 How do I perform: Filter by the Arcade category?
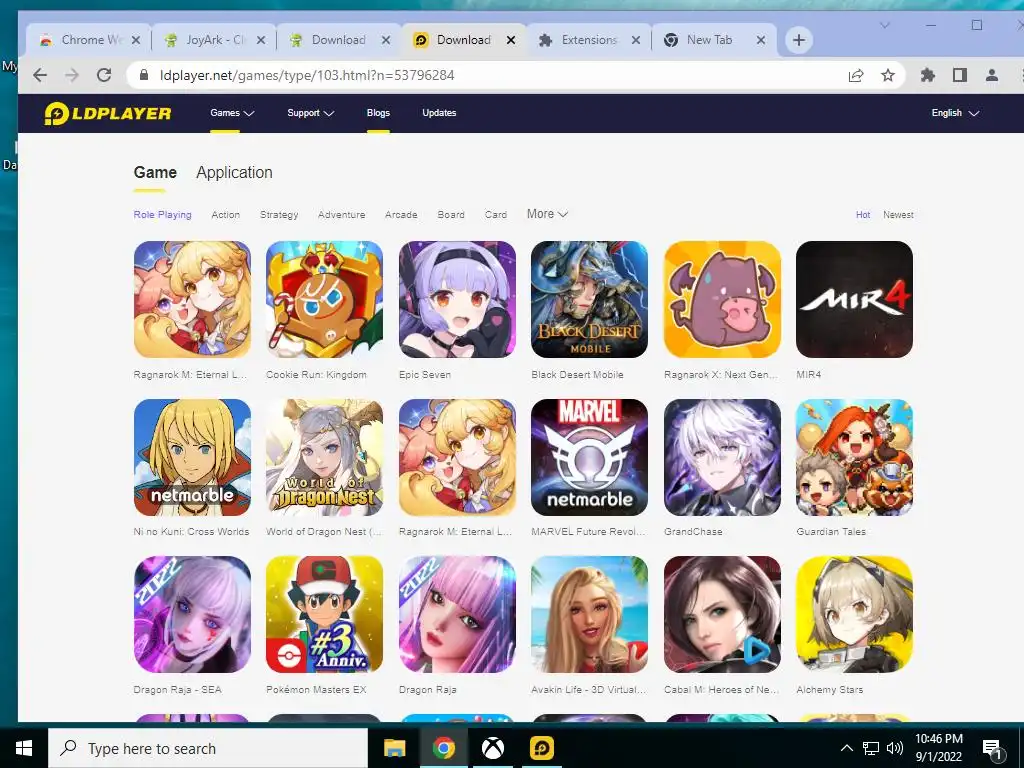401,214
